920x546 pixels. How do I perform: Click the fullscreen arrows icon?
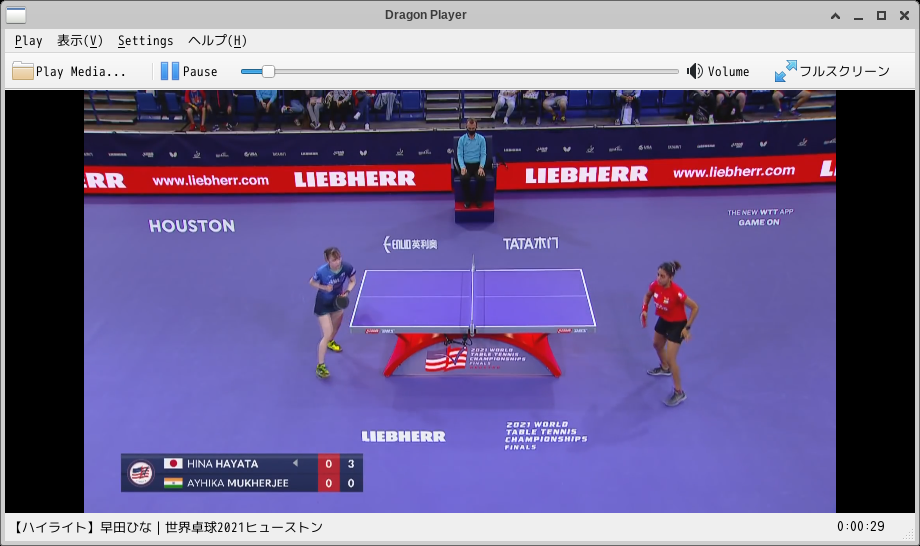tap(786, 71)
